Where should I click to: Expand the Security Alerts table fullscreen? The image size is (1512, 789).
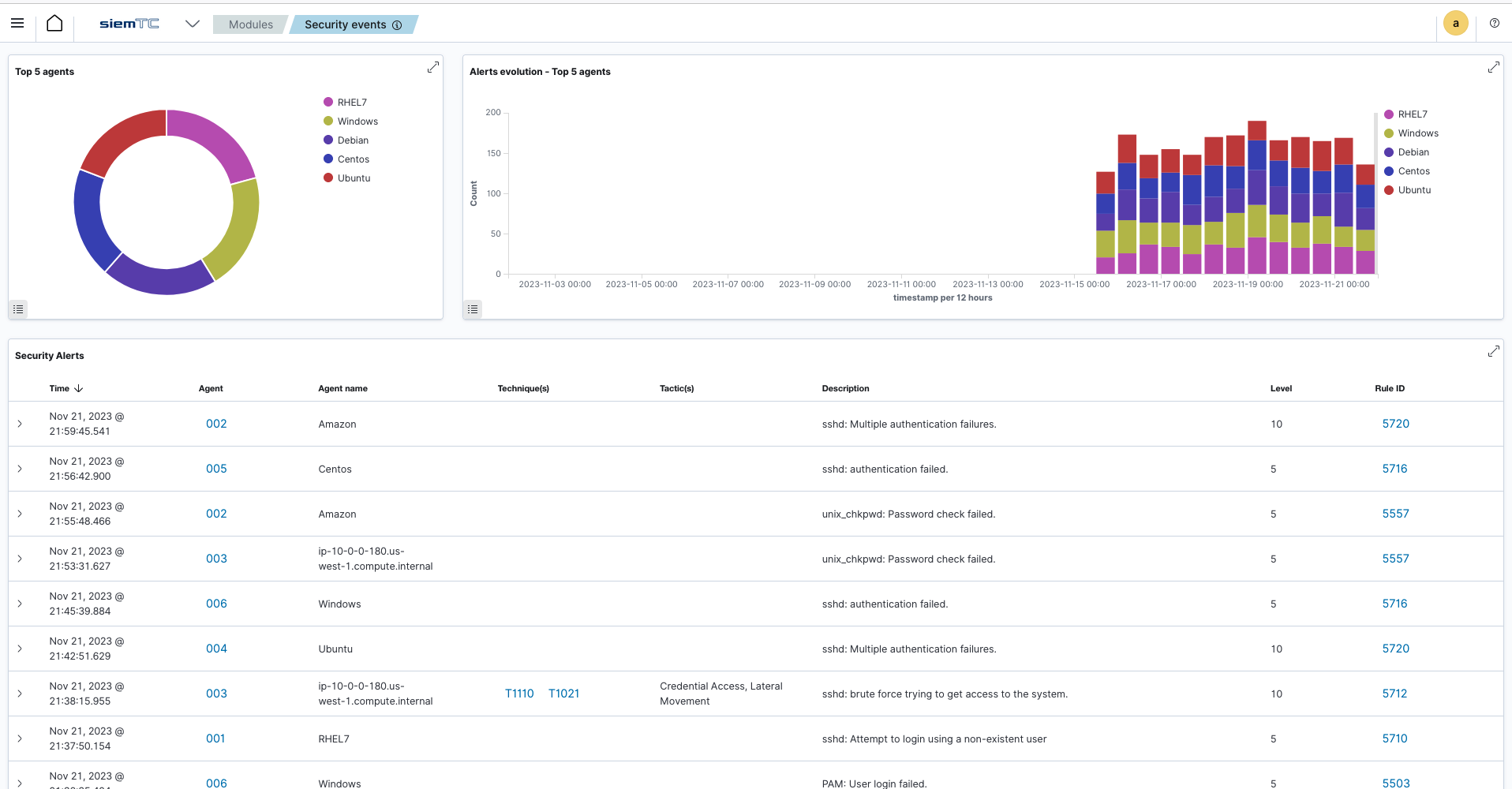1493,352
